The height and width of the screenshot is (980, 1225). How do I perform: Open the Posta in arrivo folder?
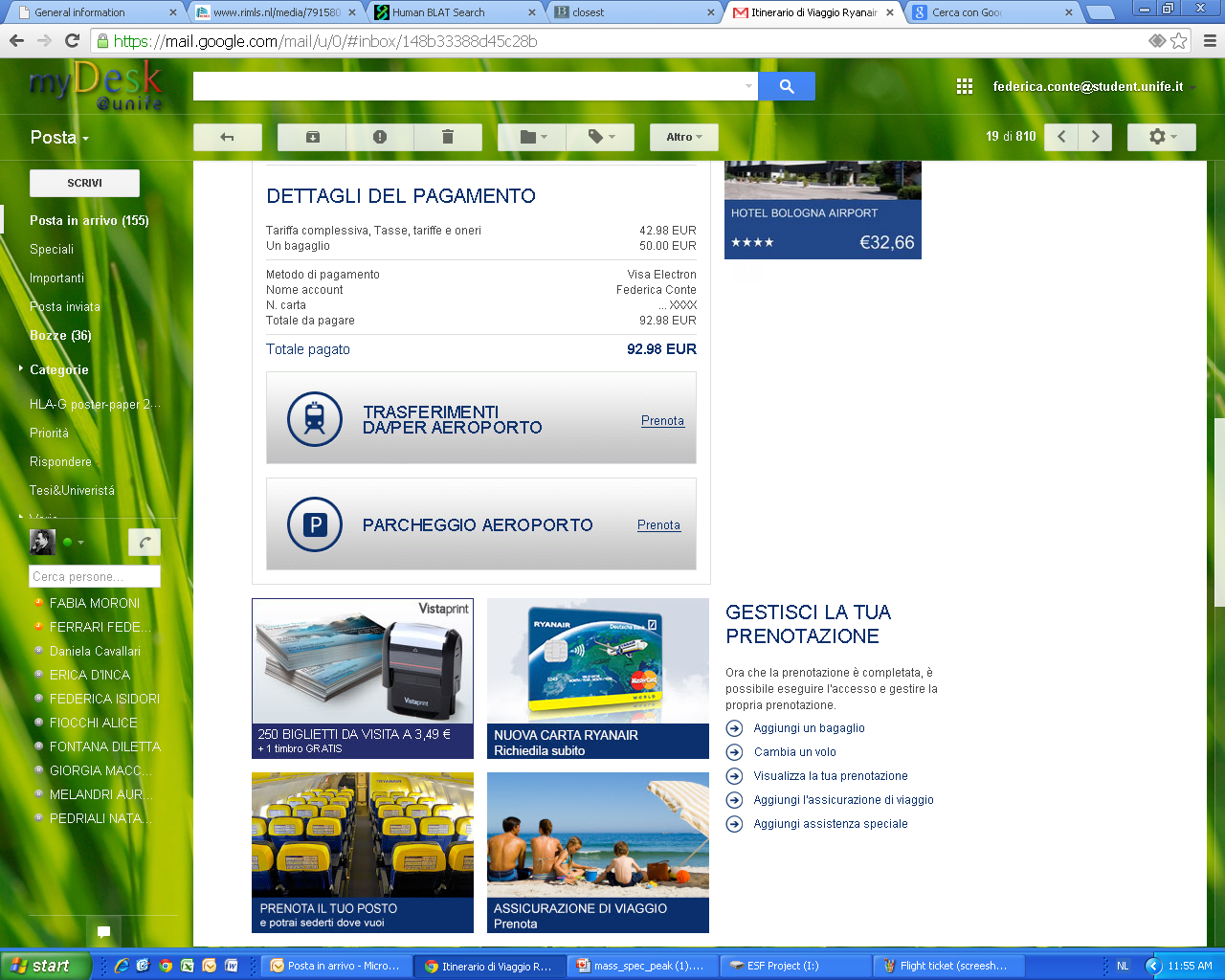point(88,220)
